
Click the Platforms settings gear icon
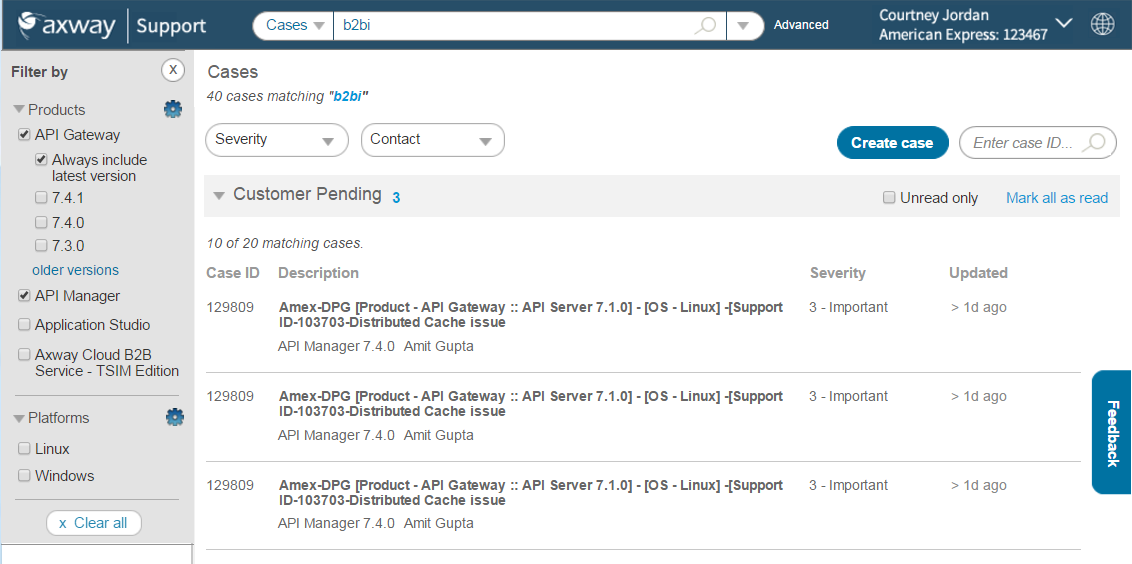click(174, 417)
